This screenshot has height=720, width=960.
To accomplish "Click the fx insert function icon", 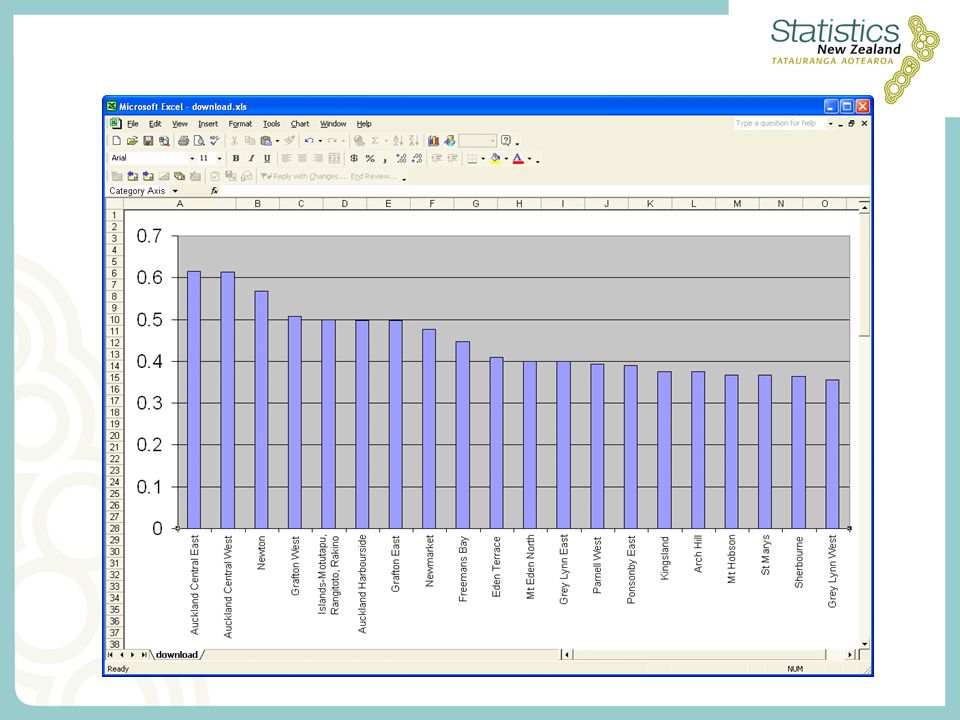I will click(214, 191).
